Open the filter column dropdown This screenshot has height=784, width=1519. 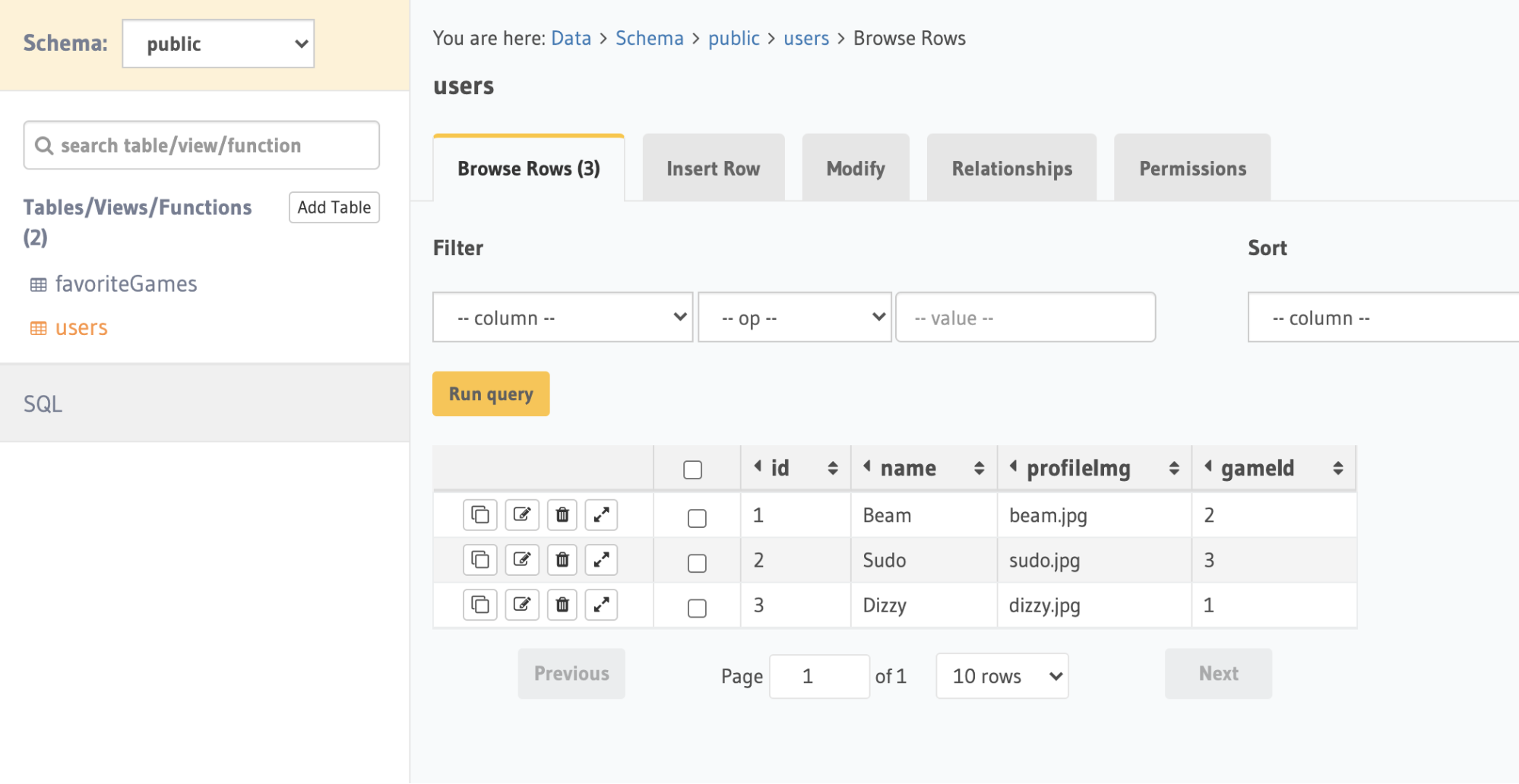click(562, 317)
